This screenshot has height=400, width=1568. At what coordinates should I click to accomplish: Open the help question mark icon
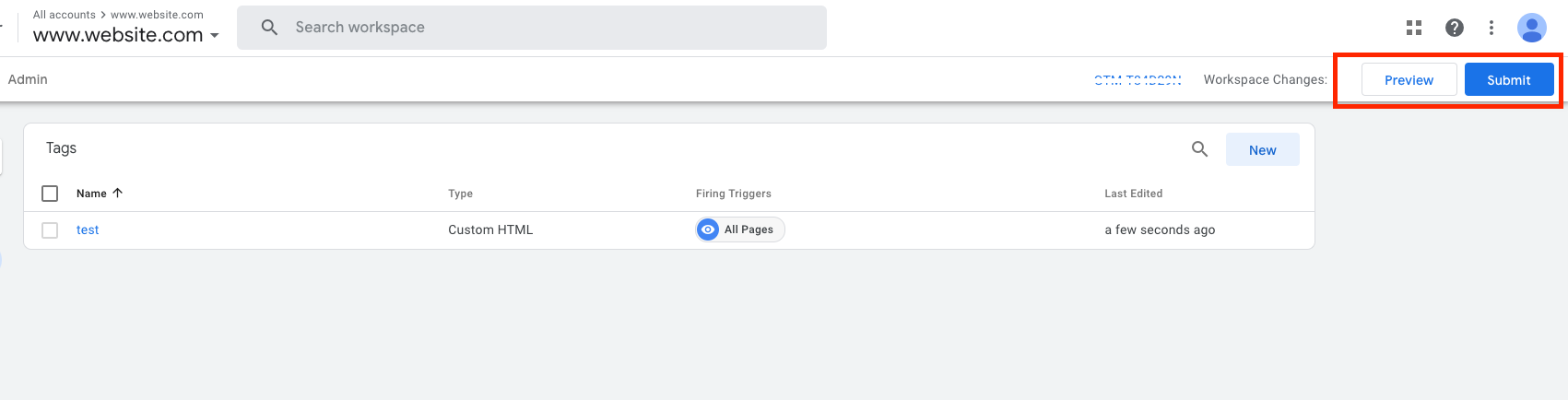[1455, 28]
